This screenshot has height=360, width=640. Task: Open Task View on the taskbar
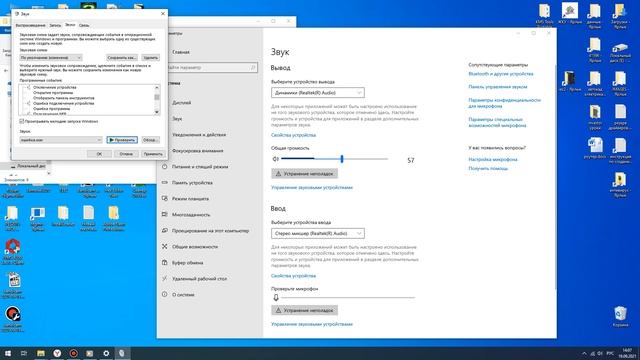24,353
